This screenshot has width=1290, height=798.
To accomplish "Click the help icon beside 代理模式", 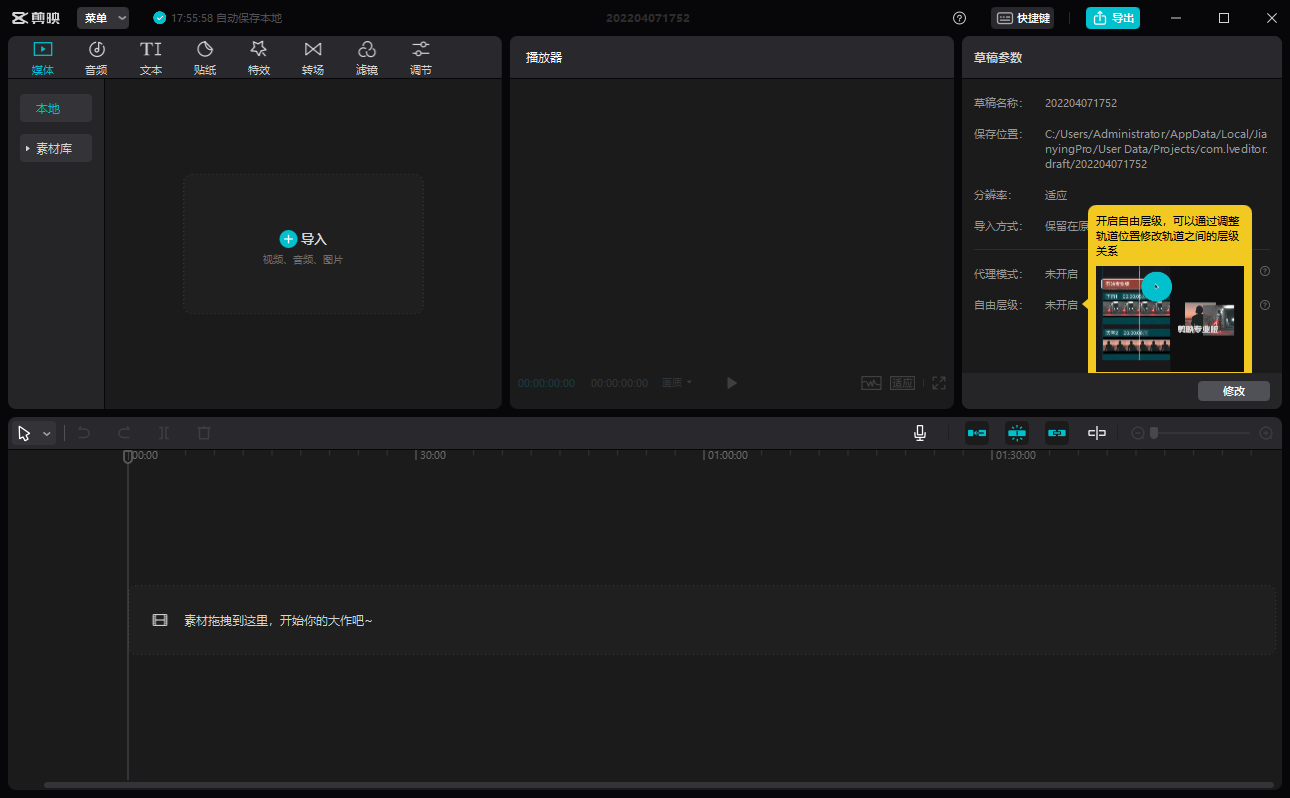I will pos(1265,271).
